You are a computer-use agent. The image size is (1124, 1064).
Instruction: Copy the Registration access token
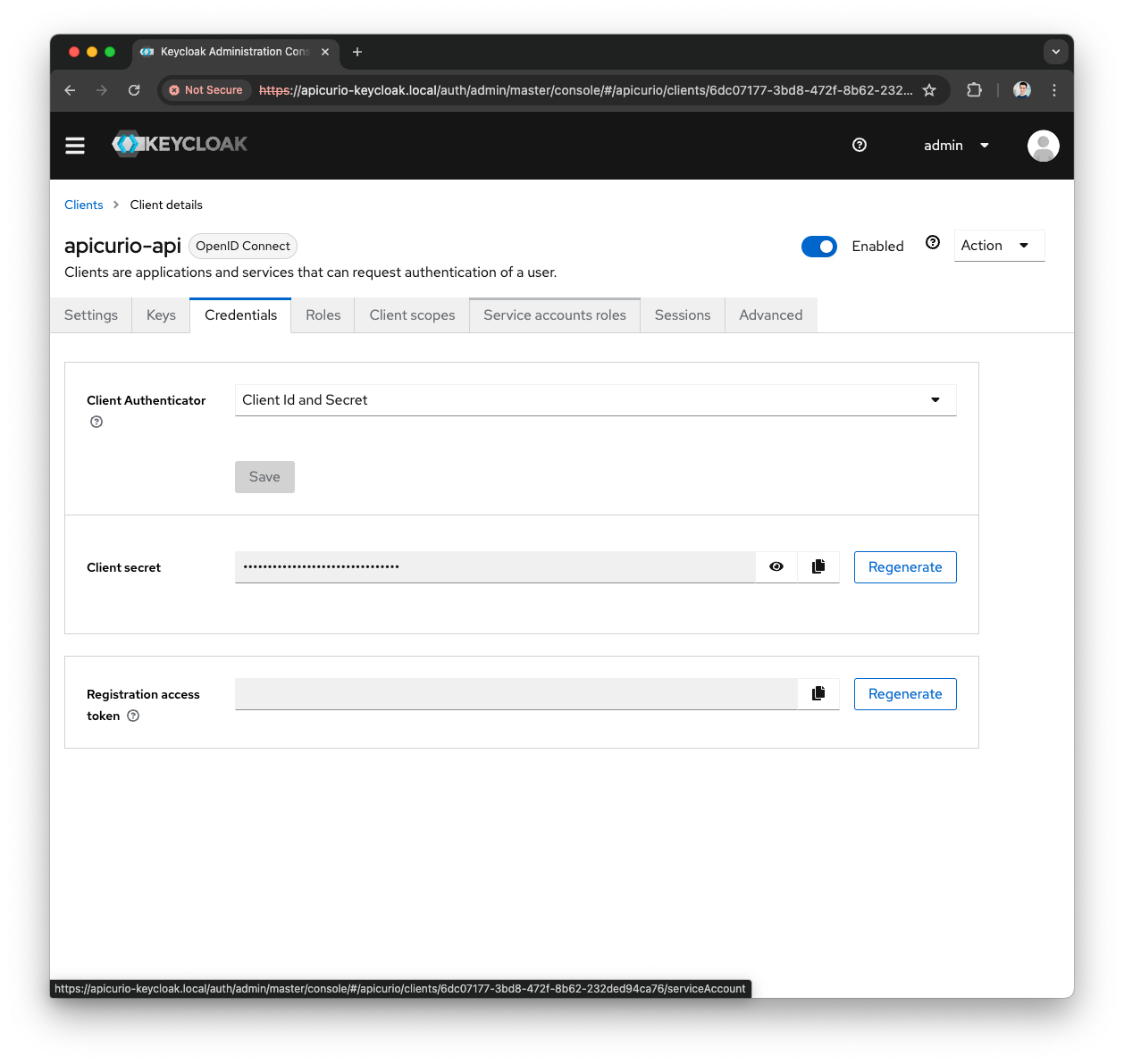818,693
